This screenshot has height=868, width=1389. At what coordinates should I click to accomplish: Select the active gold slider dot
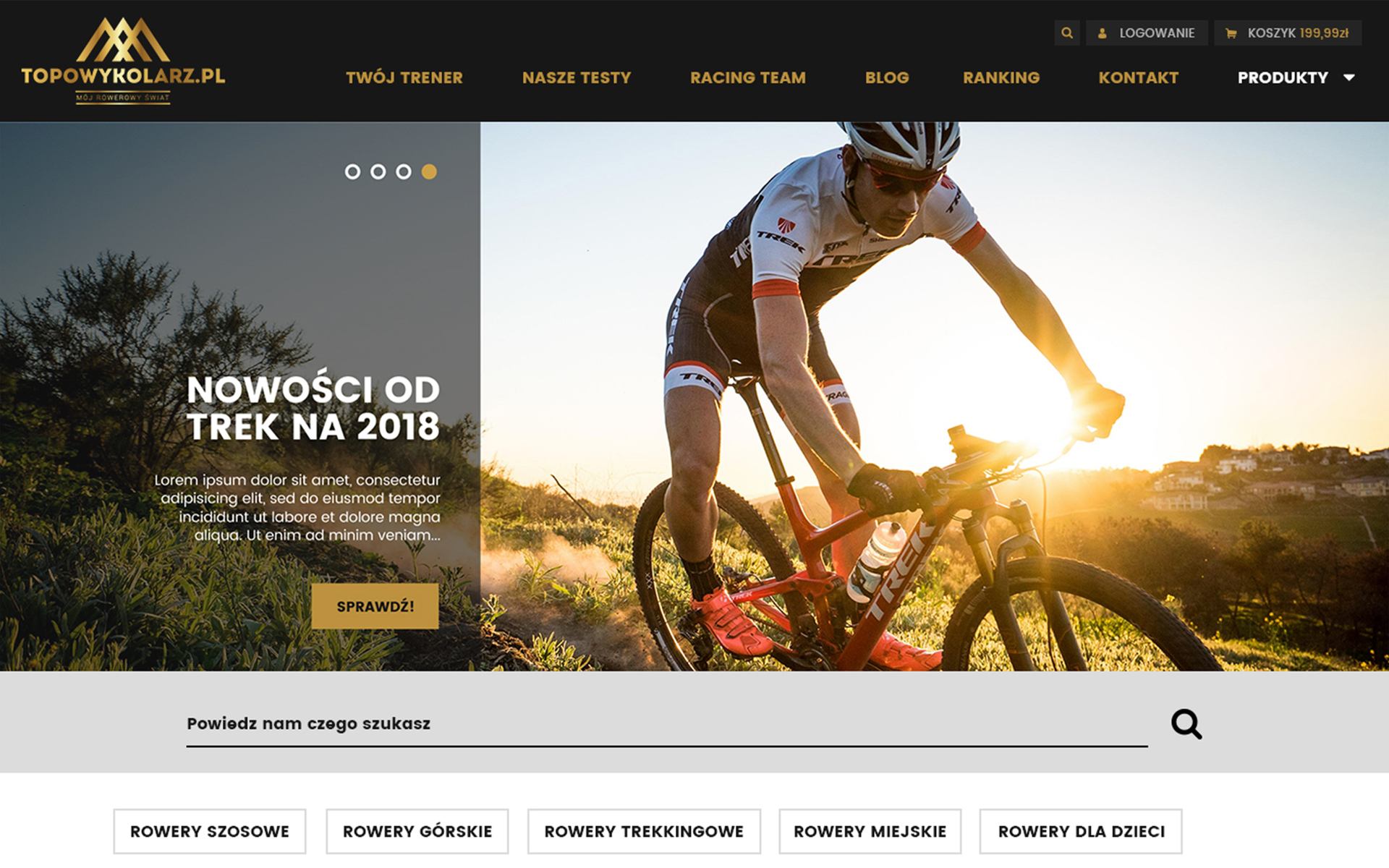click(x=429, y=172)
